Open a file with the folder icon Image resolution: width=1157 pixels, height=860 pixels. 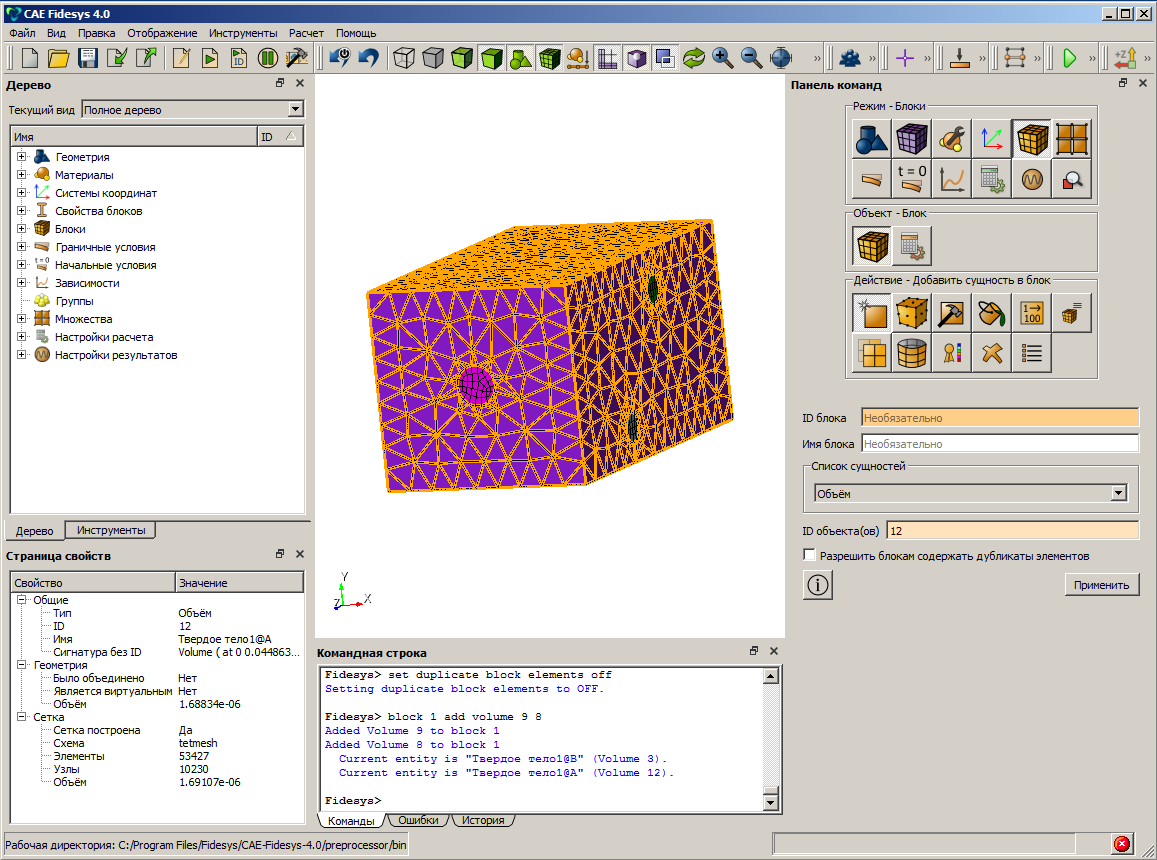pos(58,58)
